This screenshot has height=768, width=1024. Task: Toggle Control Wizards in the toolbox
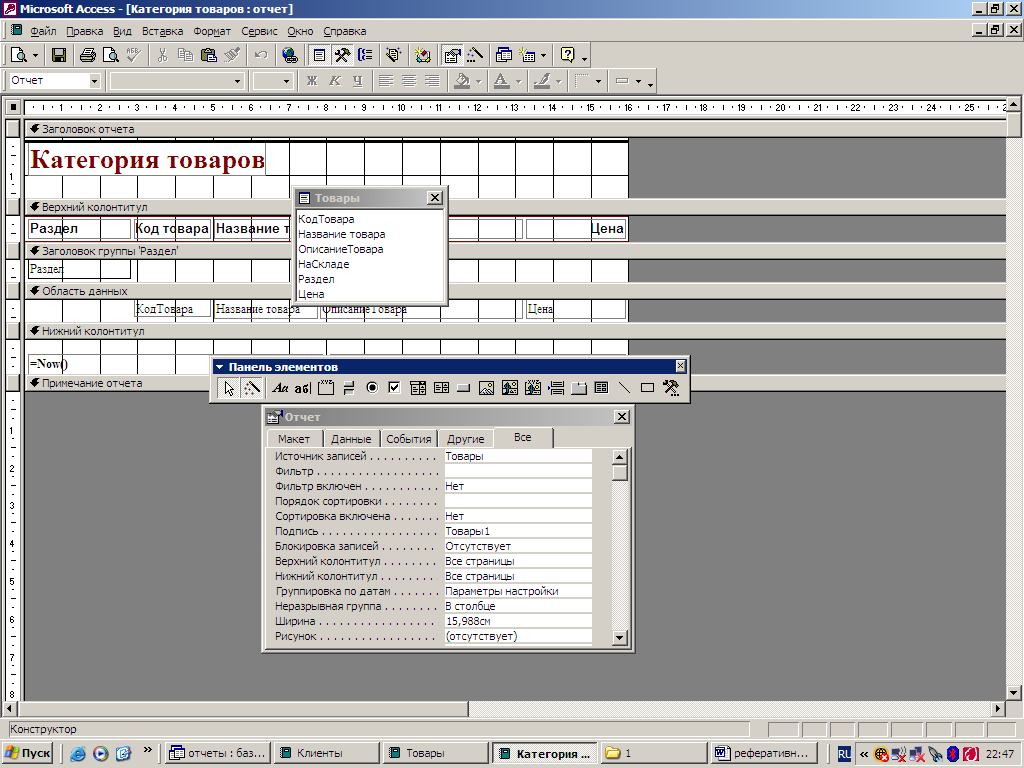251,388
